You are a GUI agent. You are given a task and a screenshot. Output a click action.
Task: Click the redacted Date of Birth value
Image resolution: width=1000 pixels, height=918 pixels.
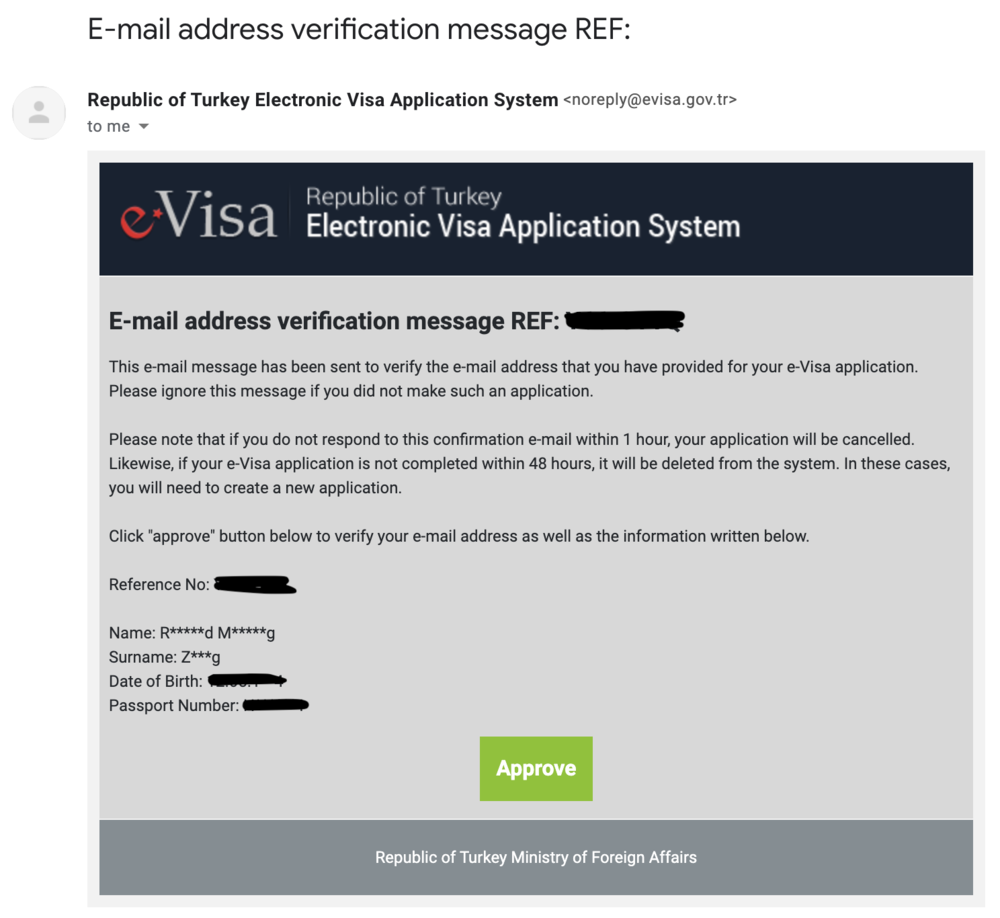coord(253,681)
